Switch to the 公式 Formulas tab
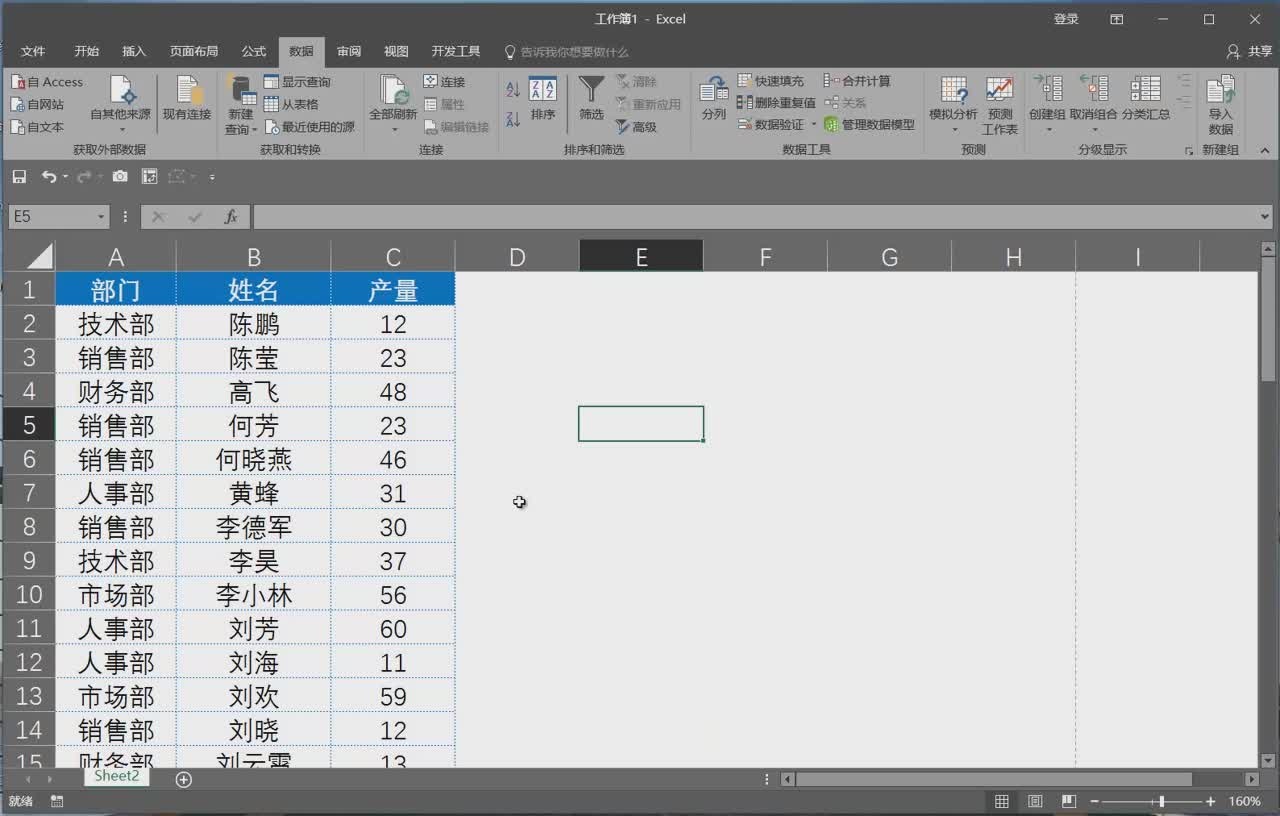Image resolution: width=1280 pixels, height=816 pixels. click(x=254, y=51)
